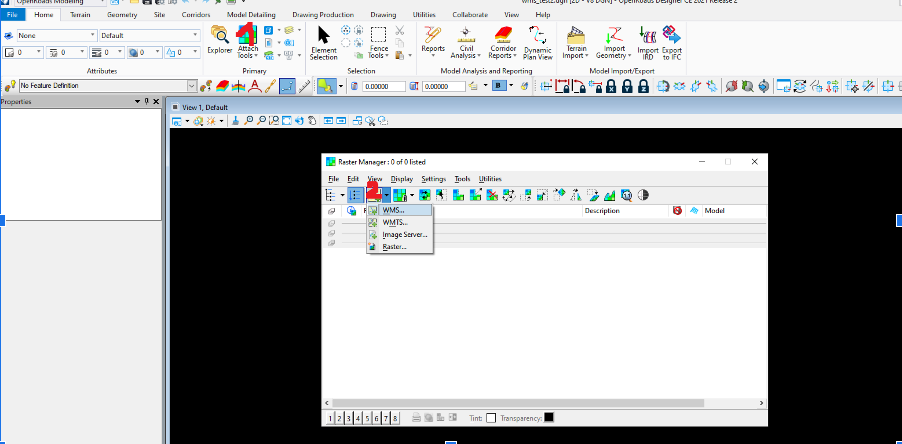Open Raster Manager Display menu
The image size is (902, 444).
[x=402, y=179]
